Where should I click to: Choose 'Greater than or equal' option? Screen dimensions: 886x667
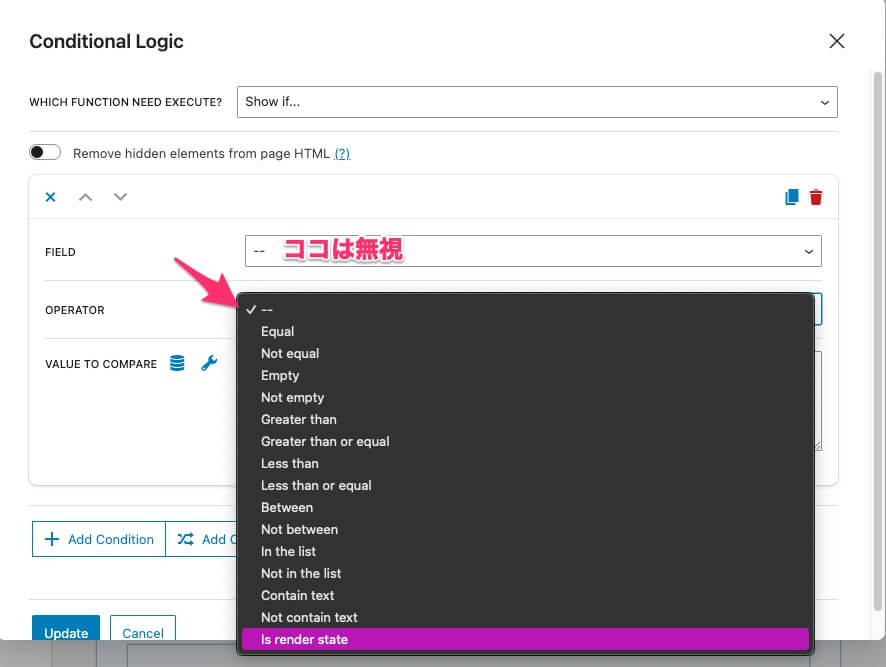325,441
